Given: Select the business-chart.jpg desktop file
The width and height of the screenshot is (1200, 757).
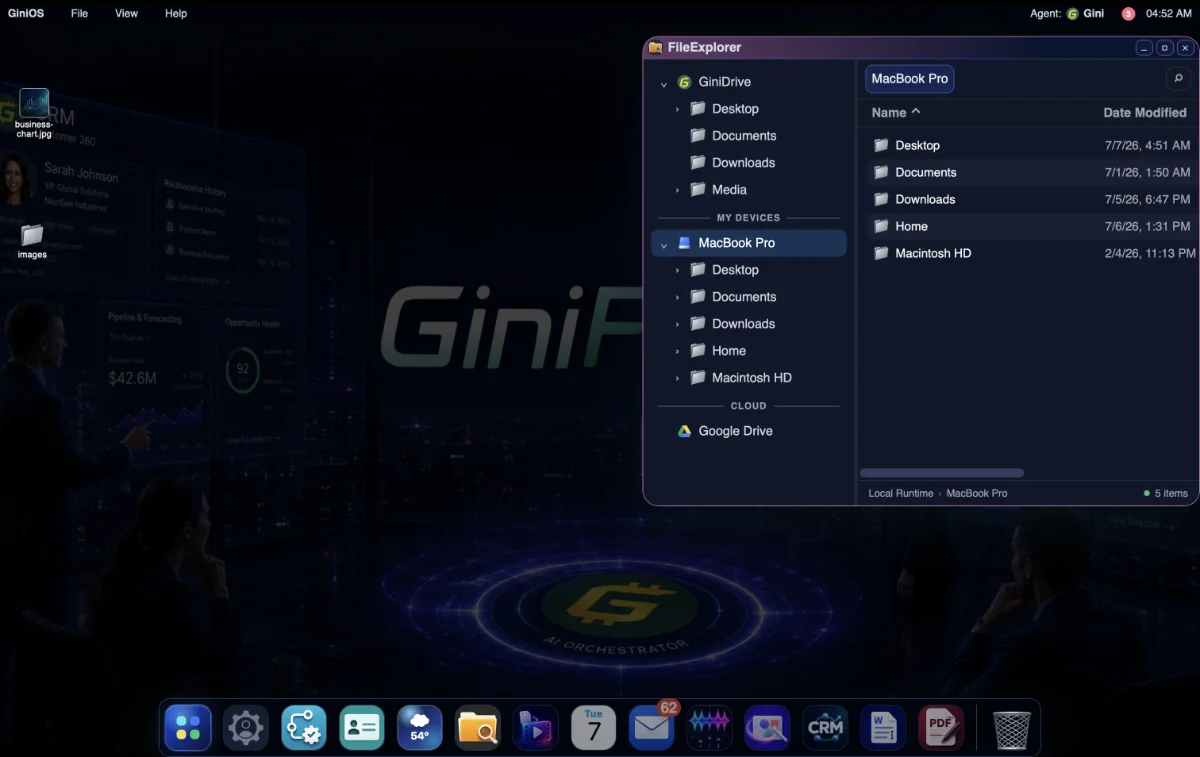Looking at the screenshot, I should (34, 113).
